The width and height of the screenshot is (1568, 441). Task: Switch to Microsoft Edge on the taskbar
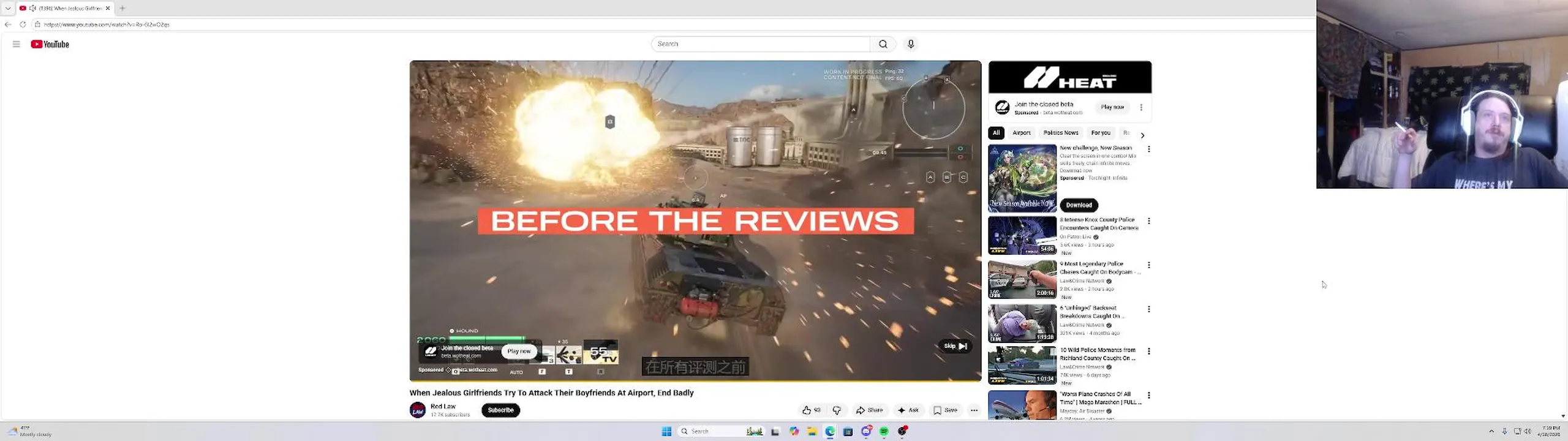830,431
